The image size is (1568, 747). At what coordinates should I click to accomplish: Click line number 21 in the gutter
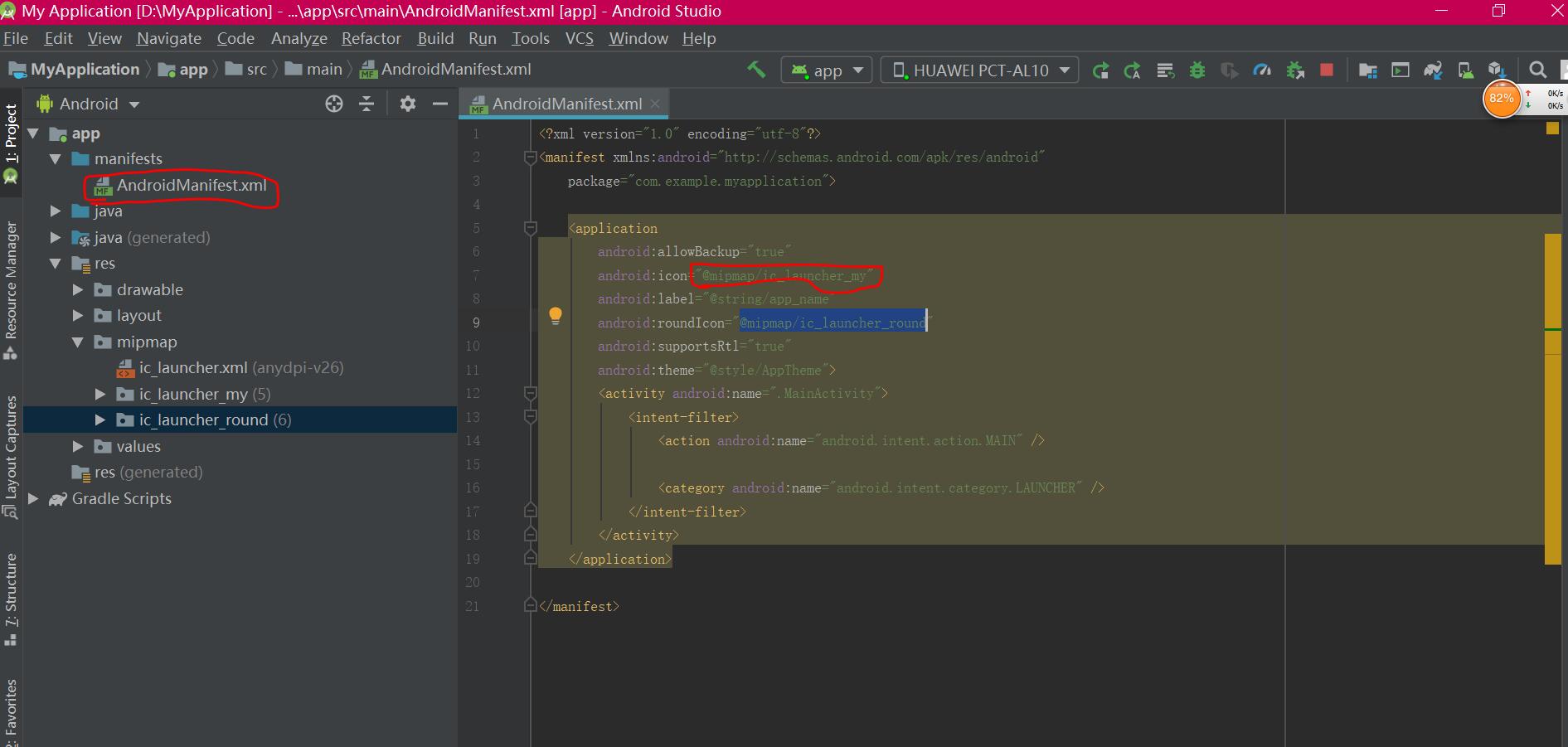tap(472, 606)
